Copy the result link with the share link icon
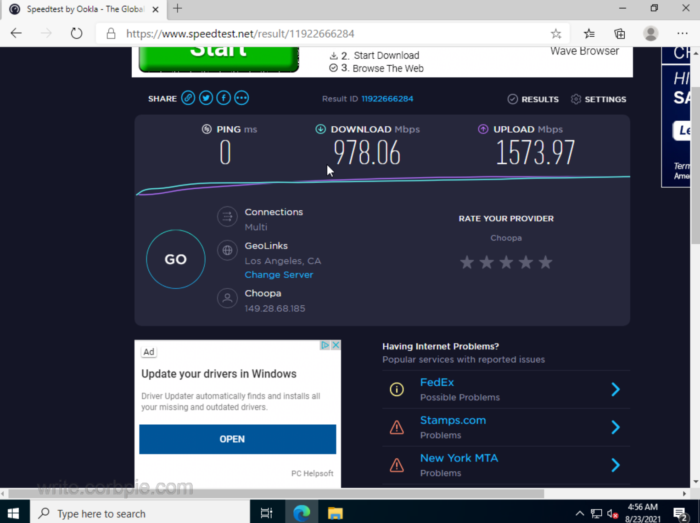Image resolution: width=700 pixels, height=523 pixels. [188, 98]
